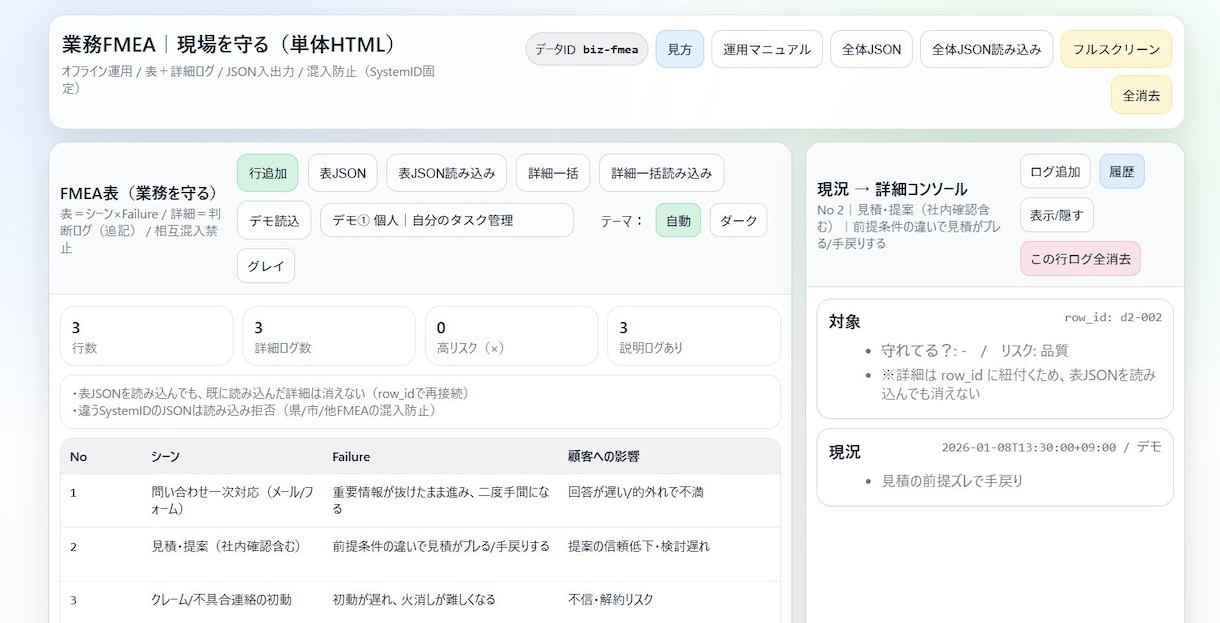Click the 詳細ログ数 stat card
The image size is (1220, 623).
point(329,336)
